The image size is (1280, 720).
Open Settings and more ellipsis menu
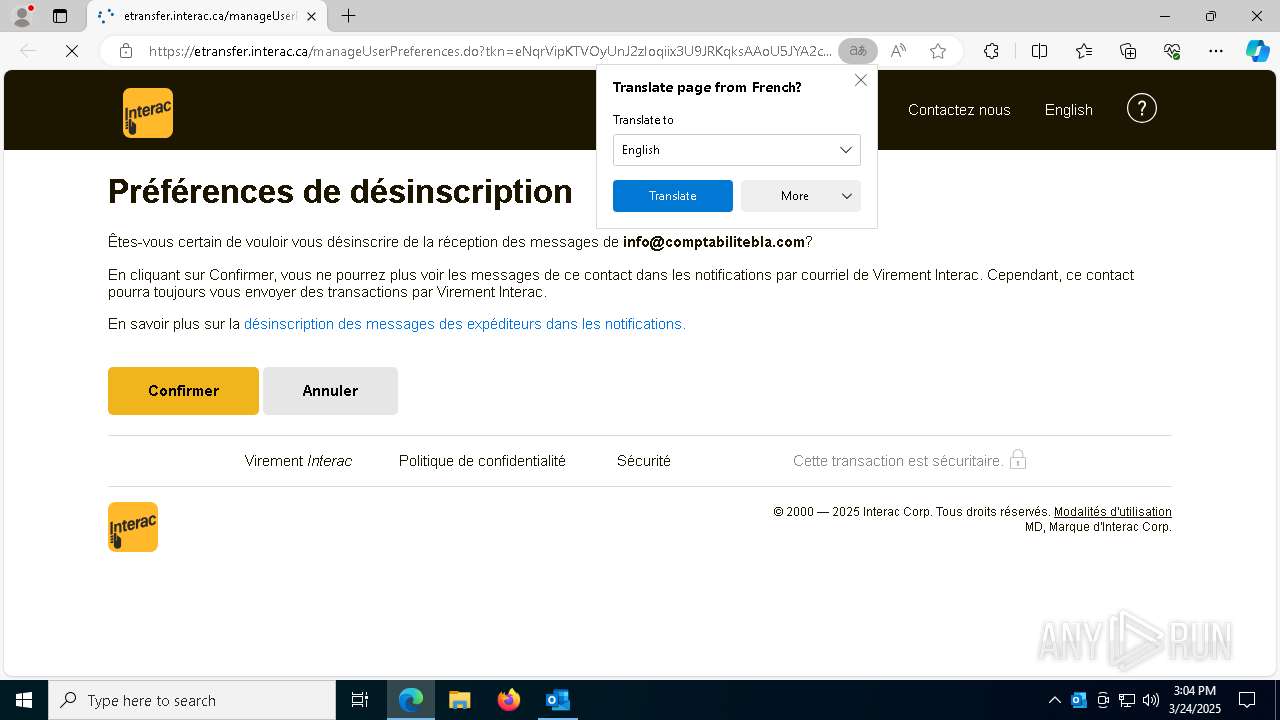(x=1216, y=51)
